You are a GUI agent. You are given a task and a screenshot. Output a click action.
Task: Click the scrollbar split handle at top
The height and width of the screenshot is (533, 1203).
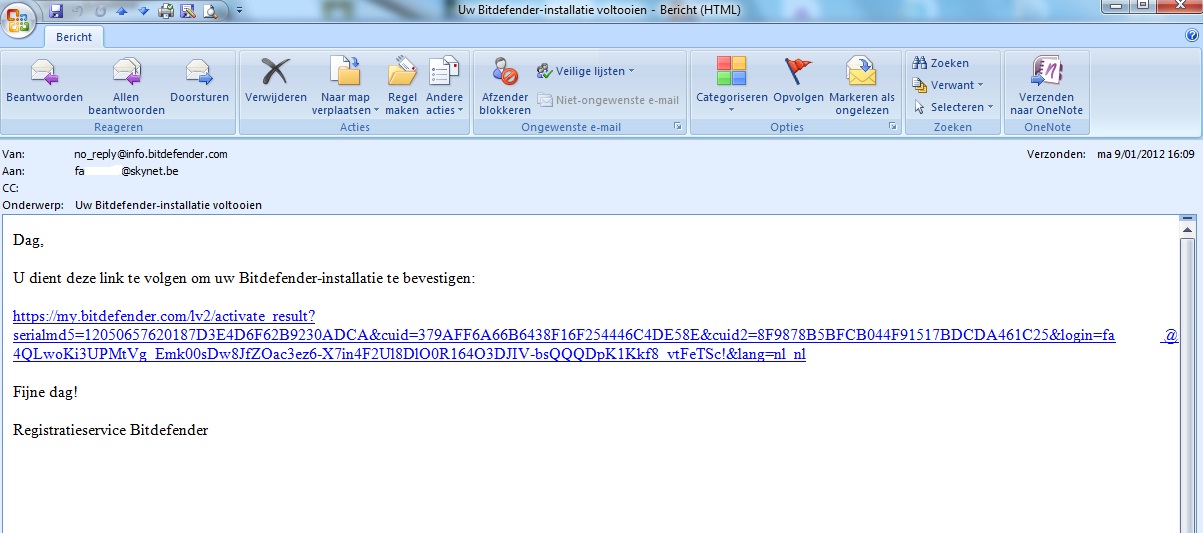[x=1187, y=217]
